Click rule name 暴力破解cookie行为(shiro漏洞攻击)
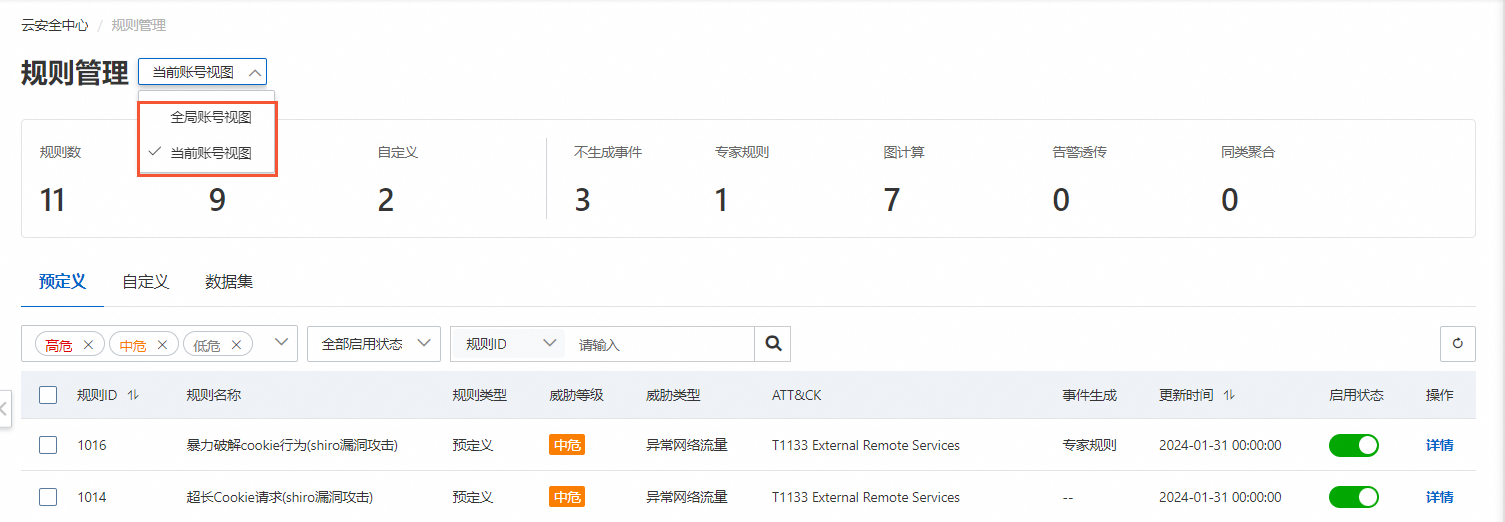Viewport: 1505px width, 522px height. pos(292,445)
